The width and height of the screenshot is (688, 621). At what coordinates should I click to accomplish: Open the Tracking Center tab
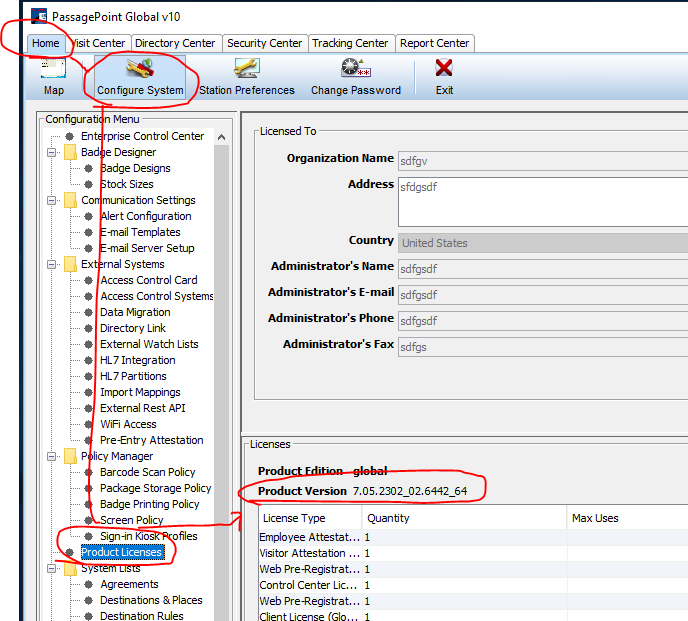pos(350,43)
